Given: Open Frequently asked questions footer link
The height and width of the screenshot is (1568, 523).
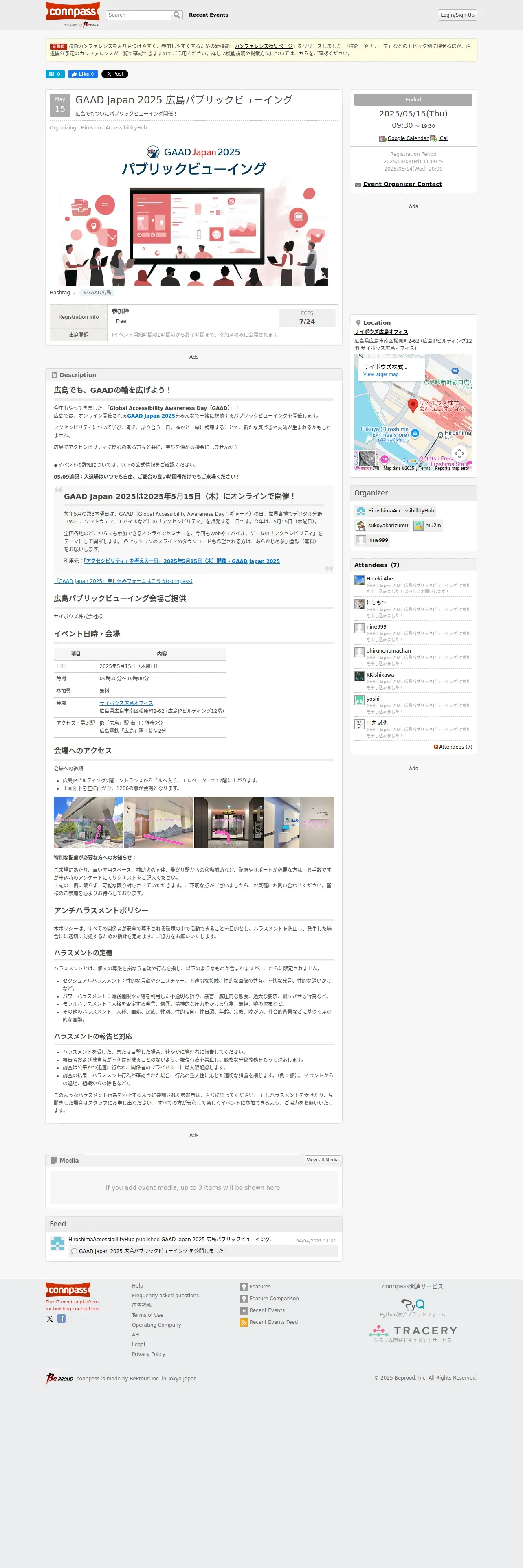Looking at the screenshot, I should (166, 1295).
